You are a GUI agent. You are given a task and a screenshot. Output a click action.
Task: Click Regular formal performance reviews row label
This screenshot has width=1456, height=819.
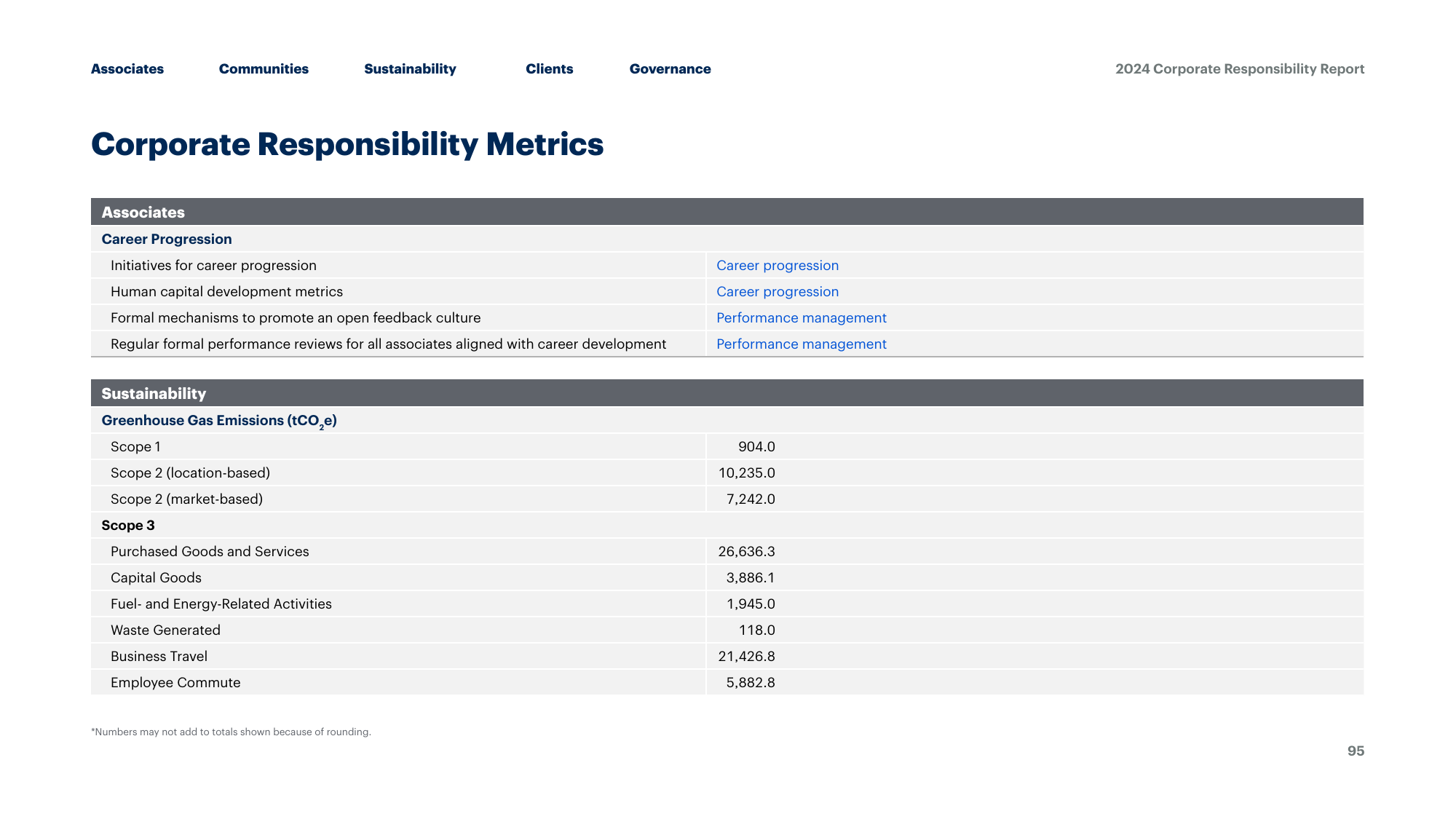[x=388, y=344]
